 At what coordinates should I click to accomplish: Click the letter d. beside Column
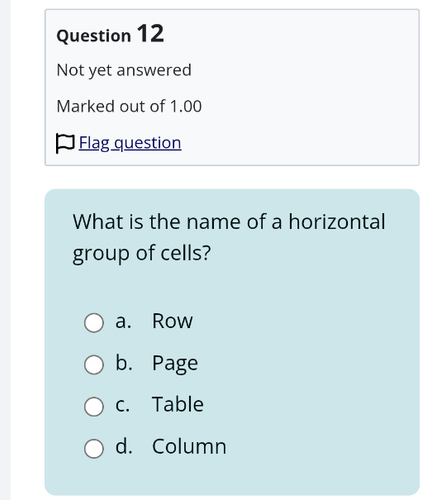tap(124, 446)
